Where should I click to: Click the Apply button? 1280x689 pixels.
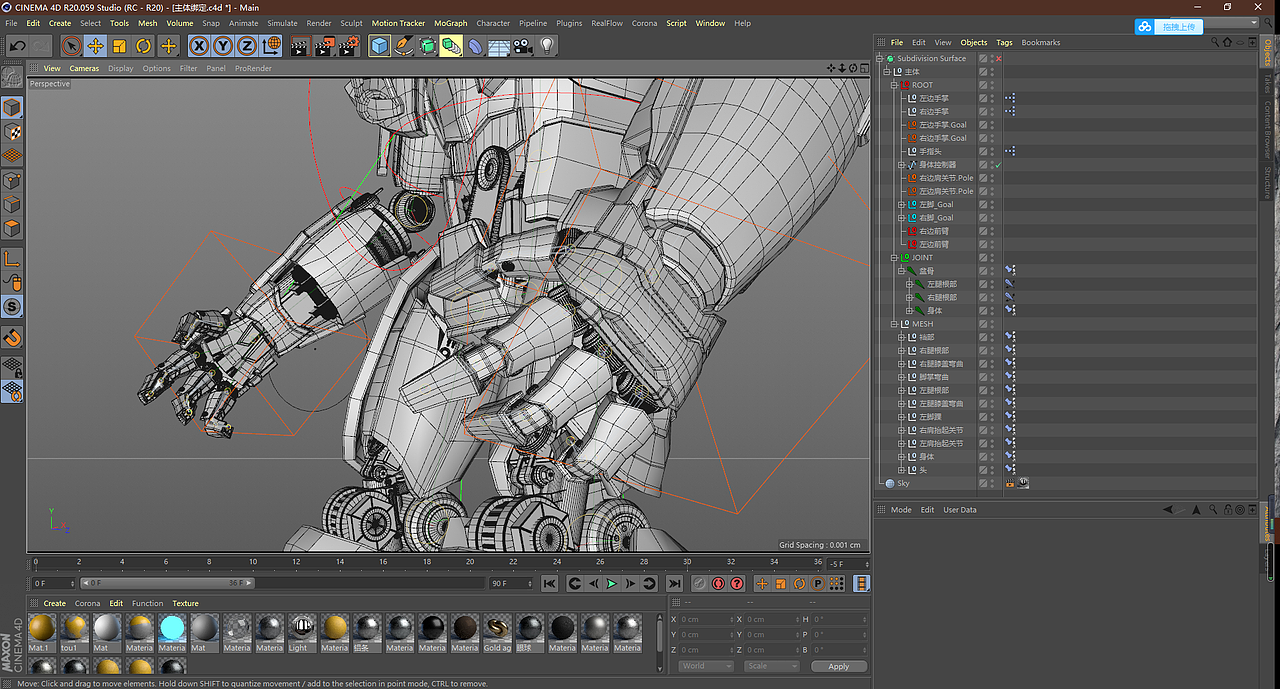click(838, 666)
